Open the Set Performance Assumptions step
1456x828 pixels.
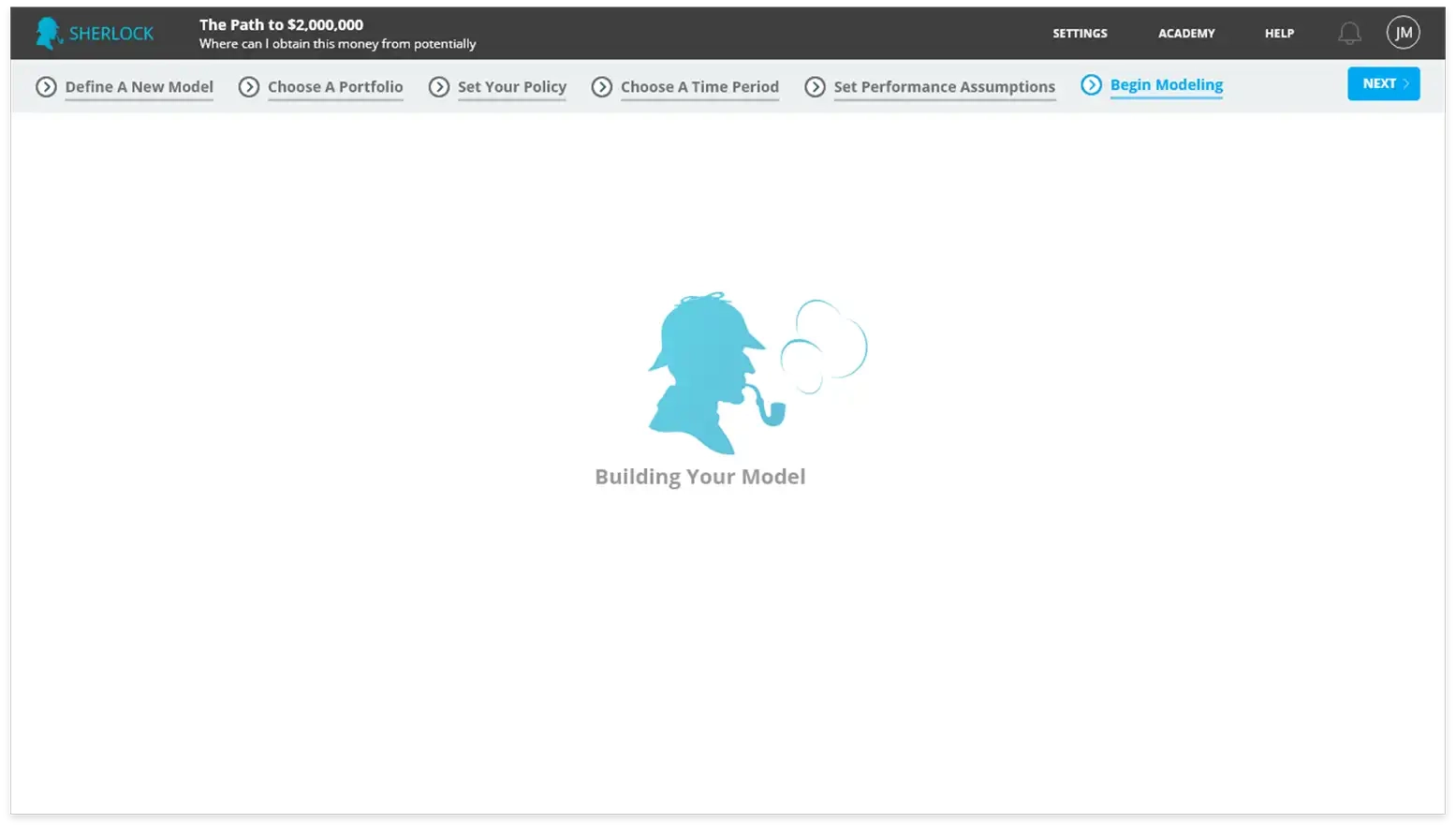(944, 87)
